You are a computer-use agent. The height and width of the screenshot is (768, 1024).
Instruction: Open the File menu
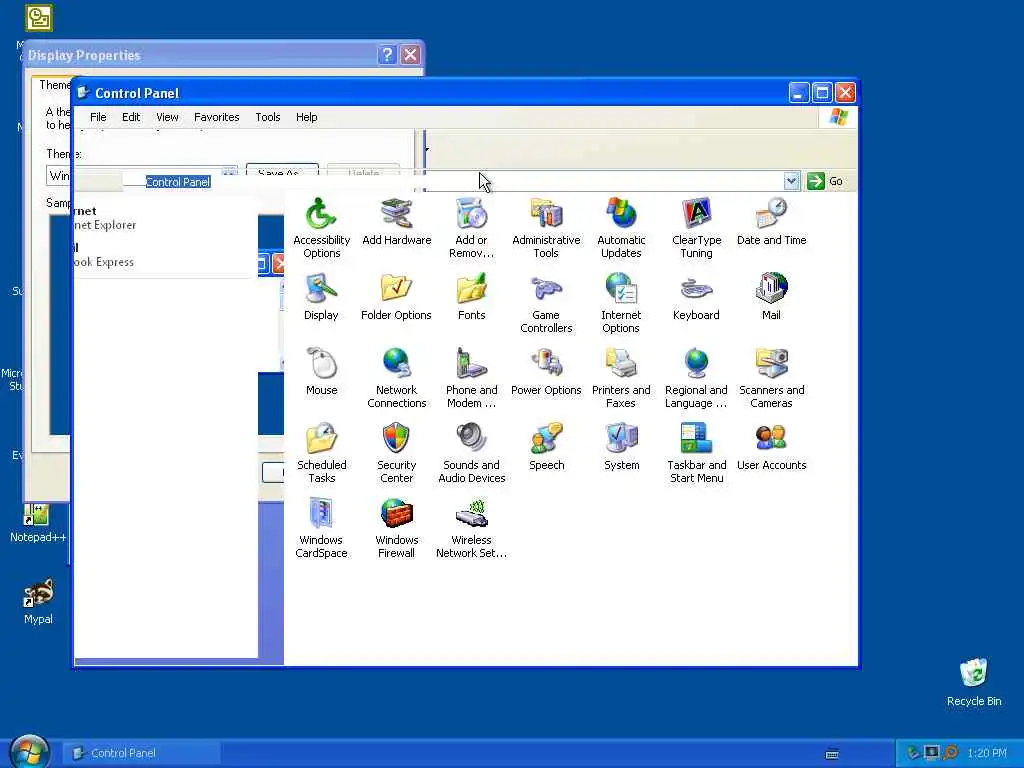(98, 117)
